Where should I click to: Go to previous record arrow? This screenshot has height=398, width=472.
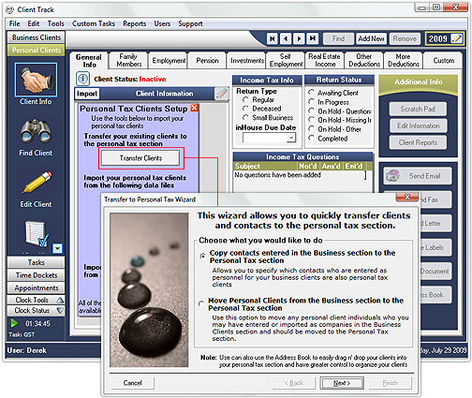pos(286,39)
